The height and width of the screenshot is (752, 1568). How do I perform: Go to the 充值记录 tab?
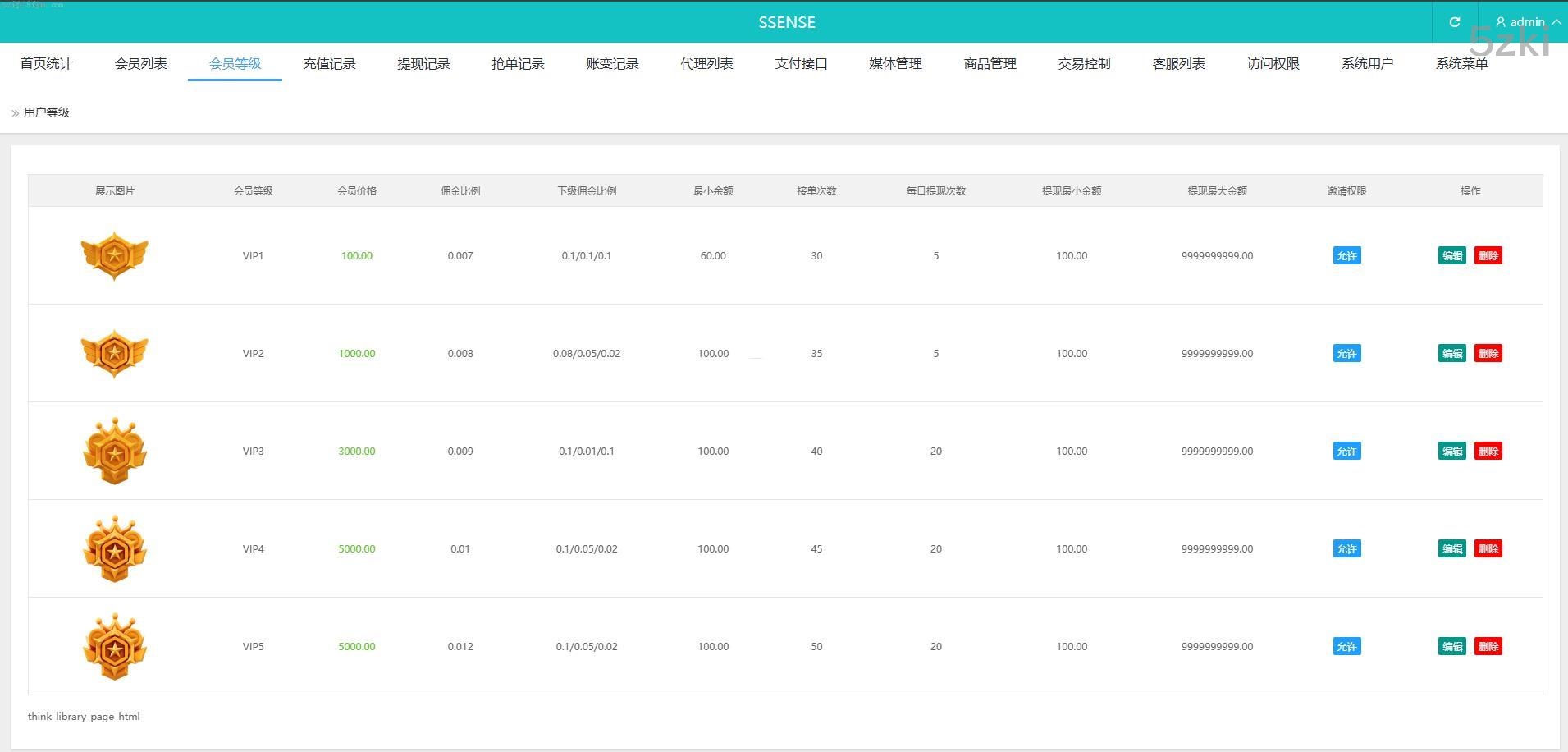pos(329,63)
